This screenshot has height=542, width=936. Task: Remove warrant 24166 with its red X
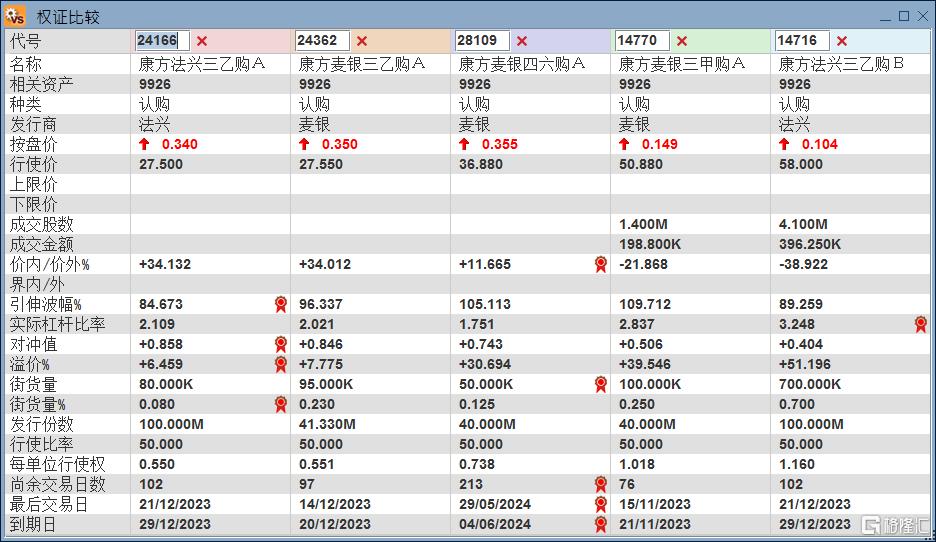pyautogui.click(x=202, y=41)
